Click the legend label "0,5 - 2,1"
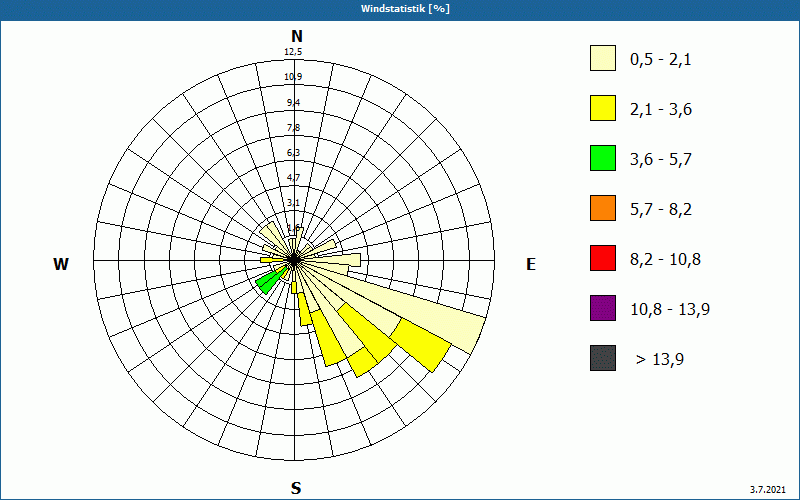The image size is (800, 500). point(661,60)
